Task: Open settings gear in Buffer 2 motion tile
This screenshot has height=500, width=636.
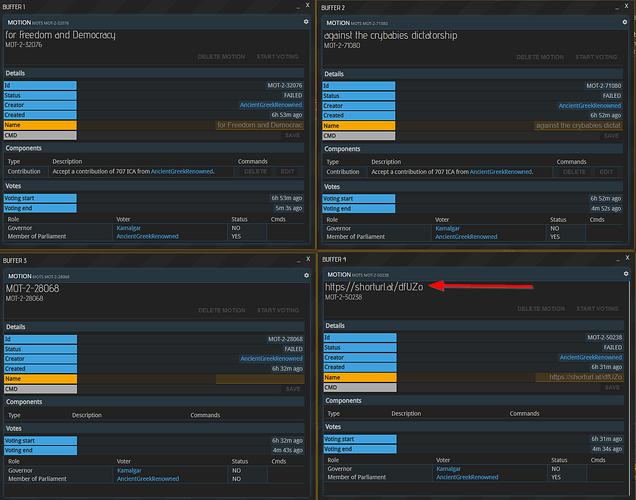Action: pyautogui.click(x=625, y=22)
